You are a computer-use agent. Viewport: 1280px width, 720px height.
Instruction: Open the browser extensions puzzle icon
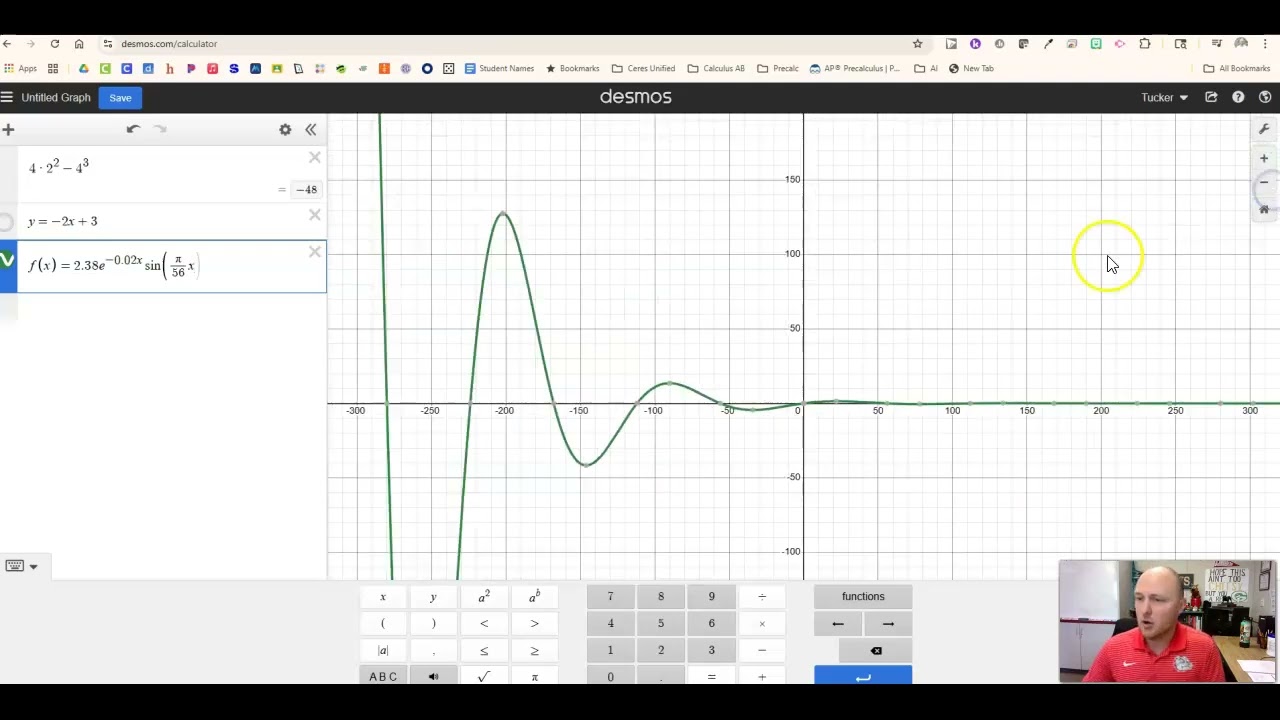pyautogui.click(x=1145, y=44)
